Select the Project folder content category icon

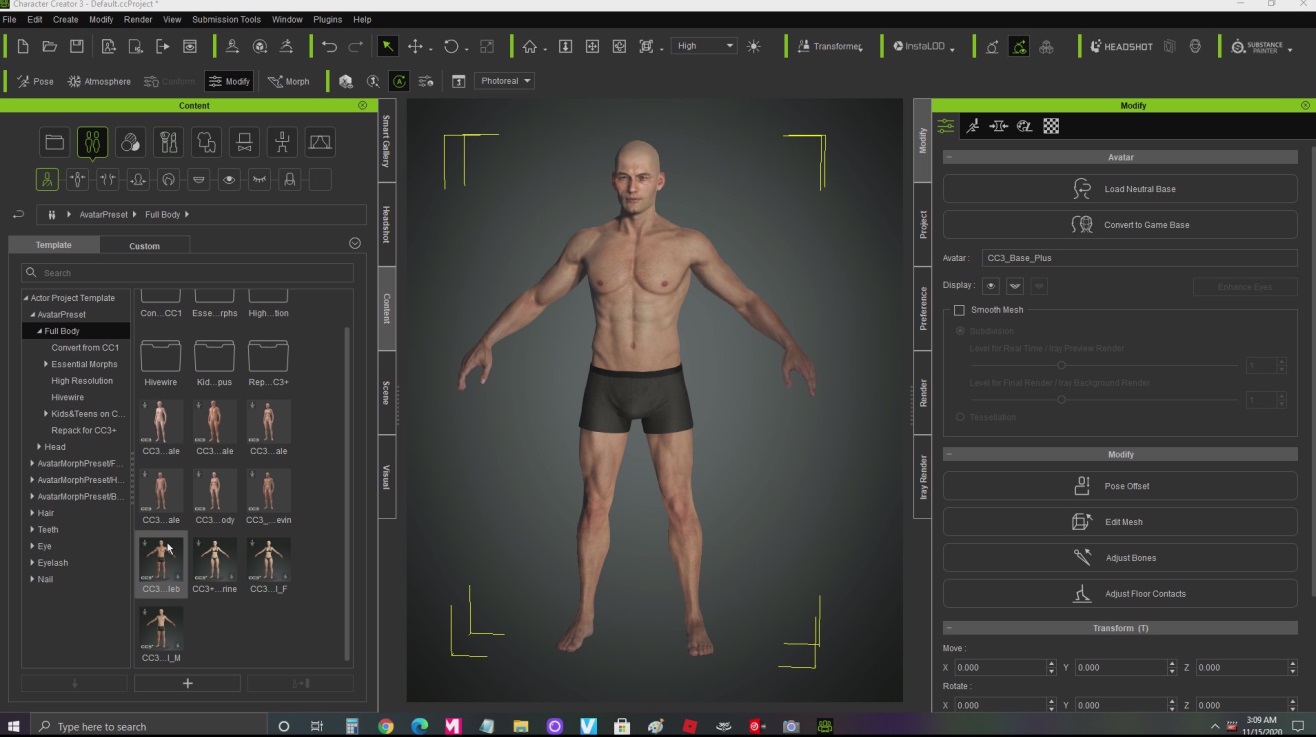(55, 142)
